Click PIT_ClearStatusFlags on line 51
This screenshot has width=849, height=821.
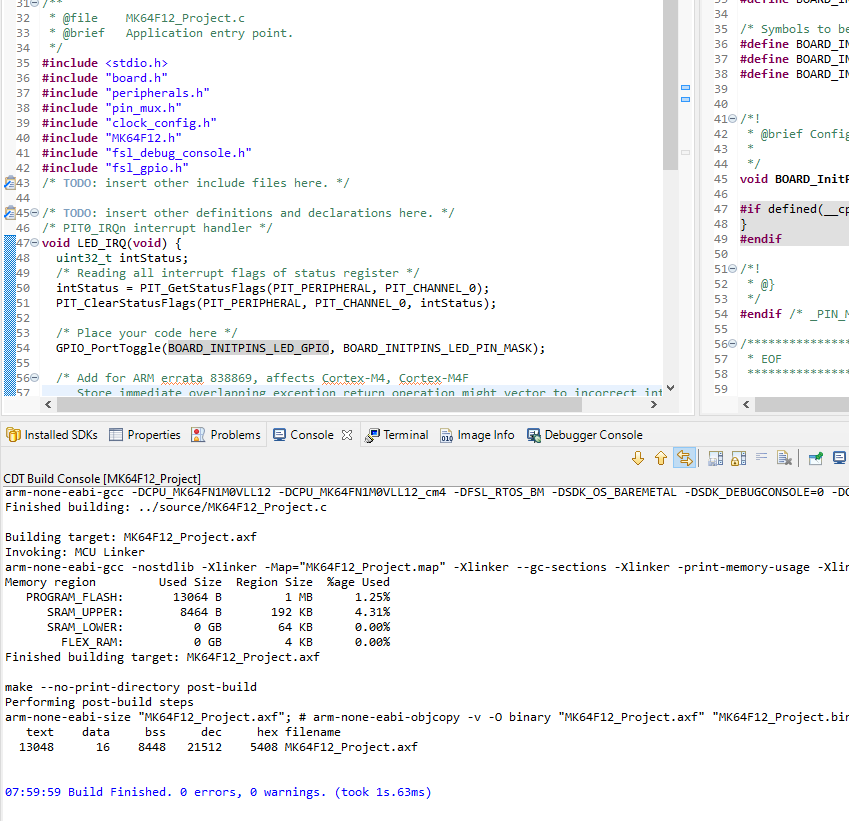126,303
